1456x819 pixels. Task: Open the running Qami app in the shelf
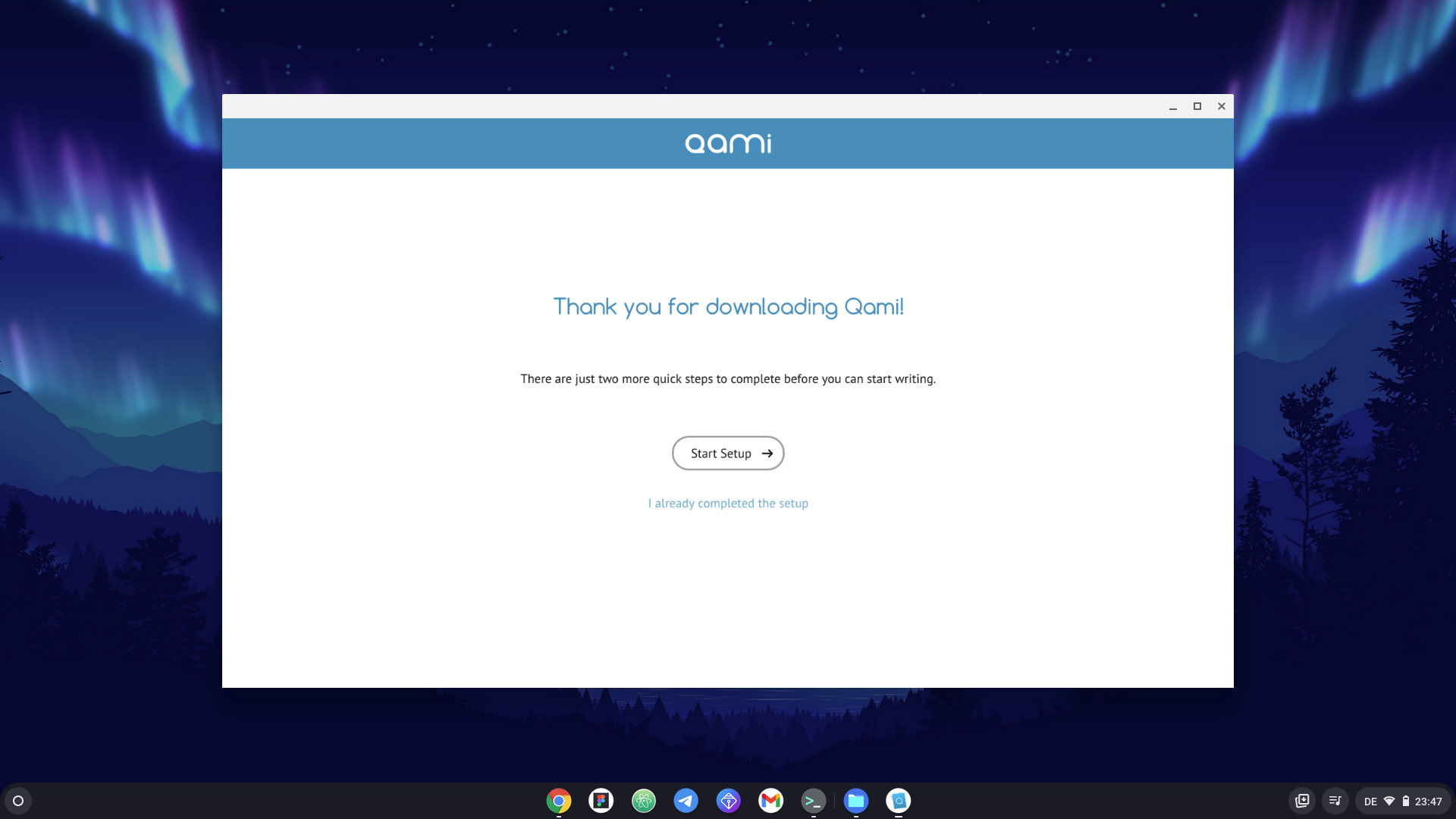click(898, 801)
